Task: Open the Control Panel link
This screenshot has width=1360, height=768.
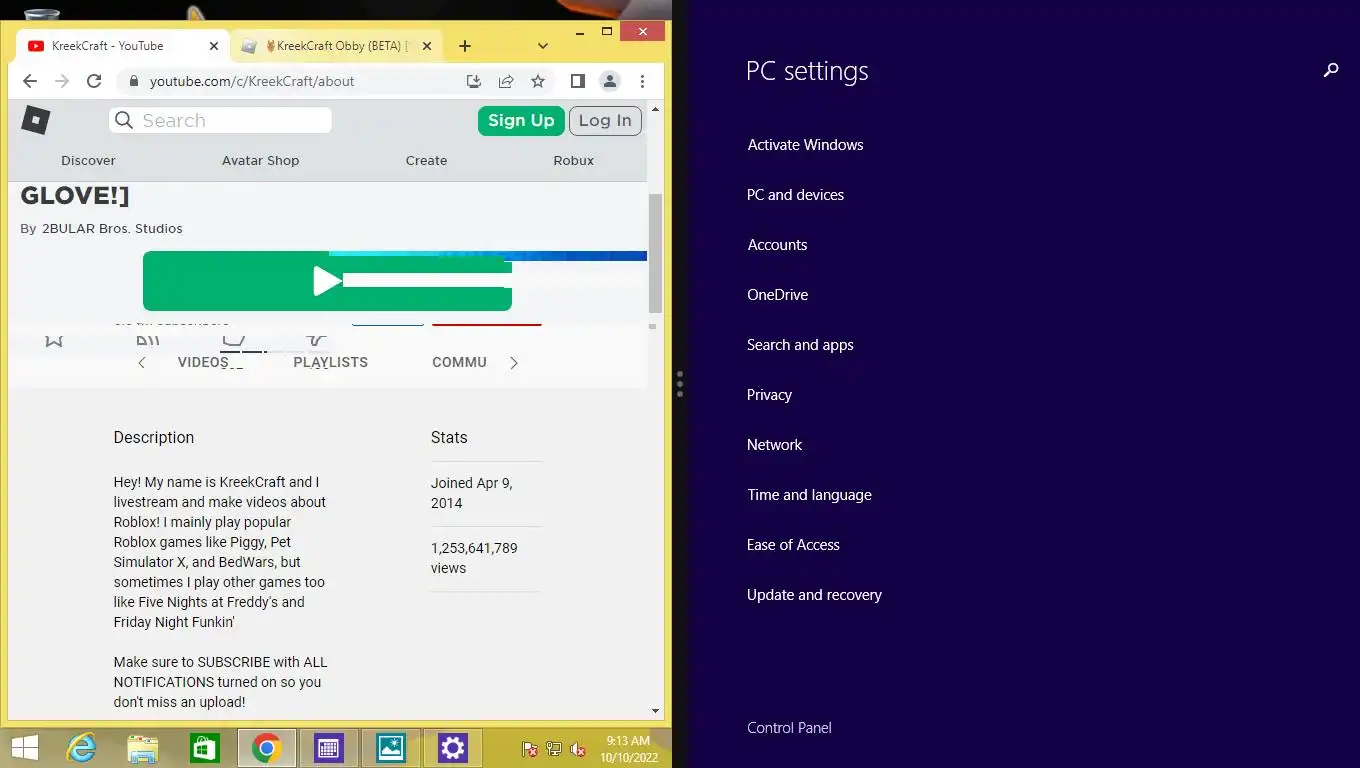Action: click(x=789, y=728)
